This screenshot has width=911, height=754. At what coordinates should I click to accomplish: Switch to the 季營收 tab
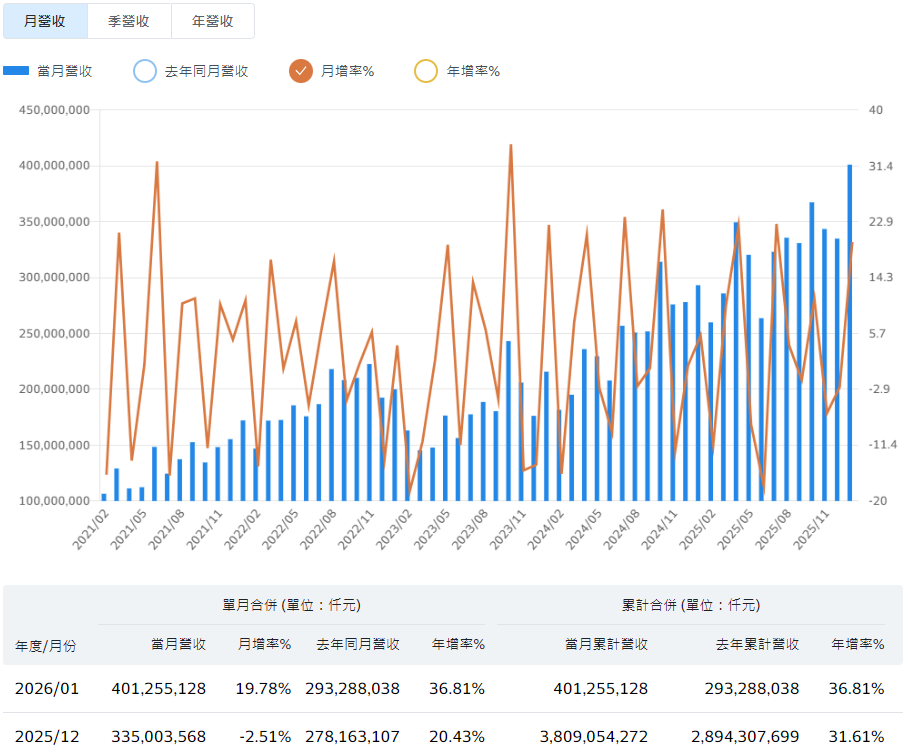(129, 20)
